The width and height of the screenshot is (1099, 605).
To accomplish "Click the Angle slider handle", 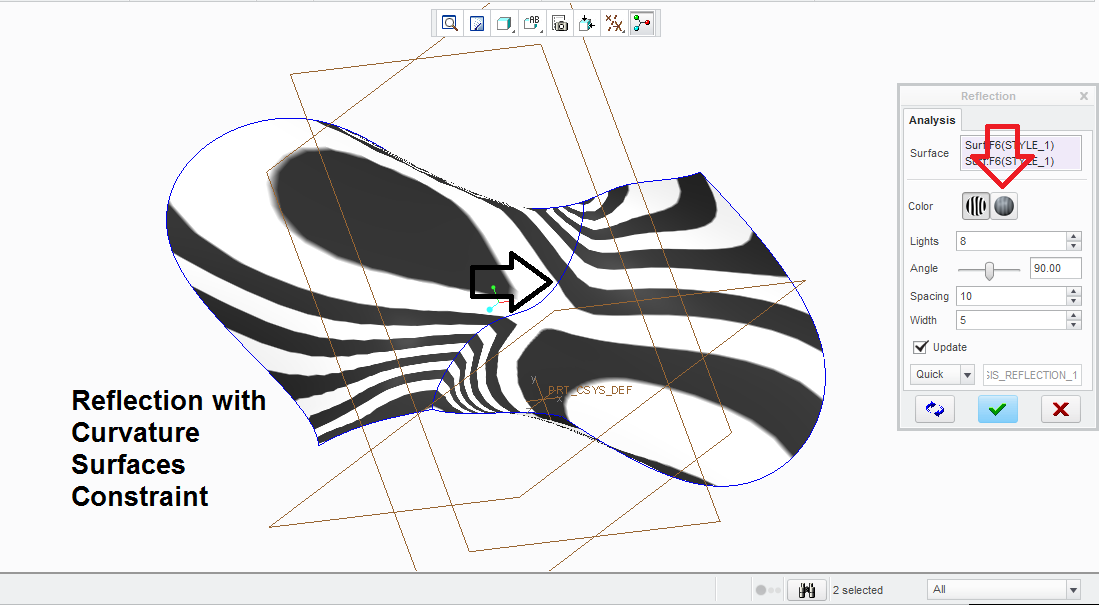I will [x=989, y=270].
